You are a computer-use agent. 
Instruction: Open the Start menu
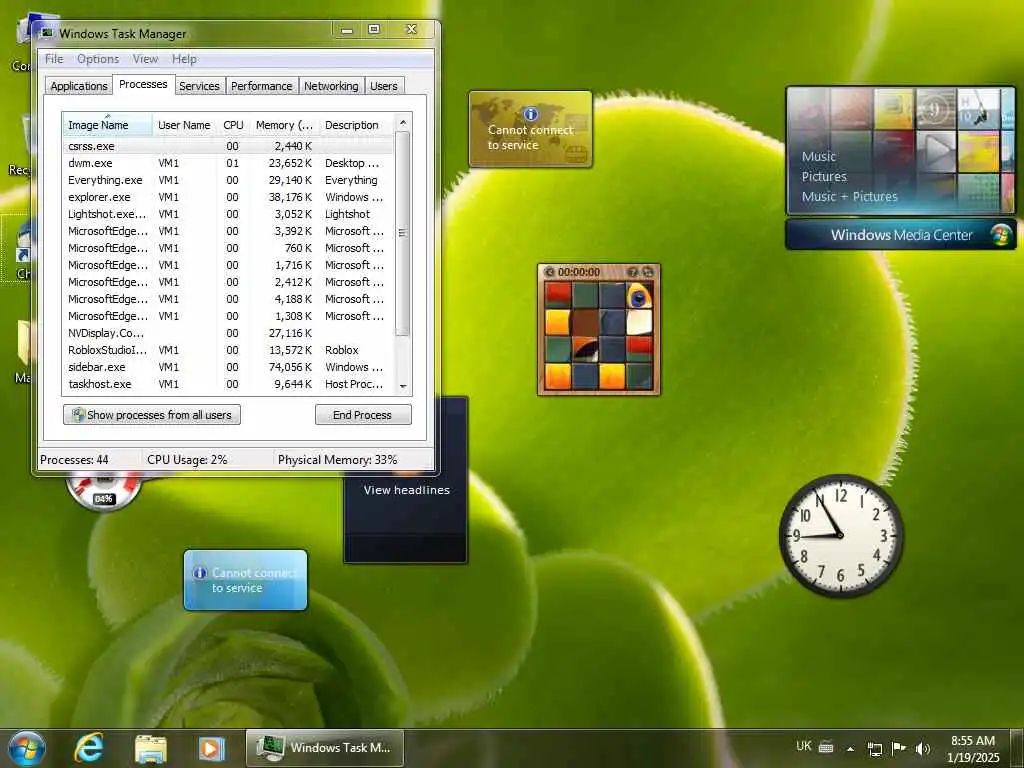point(27,748)
